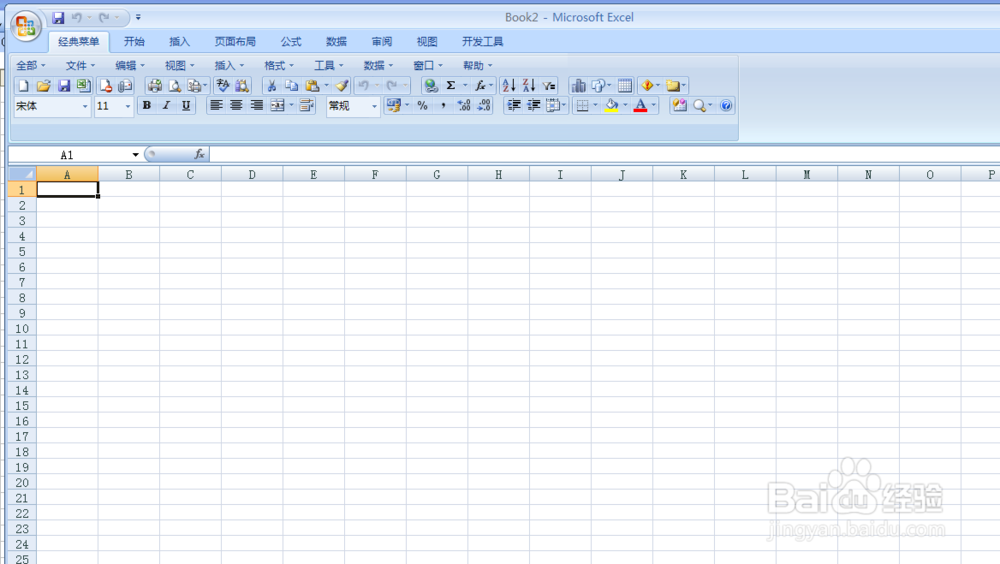Toggle Align Right
Screen dimensions: 1000x564
click(x=256, y=106)
